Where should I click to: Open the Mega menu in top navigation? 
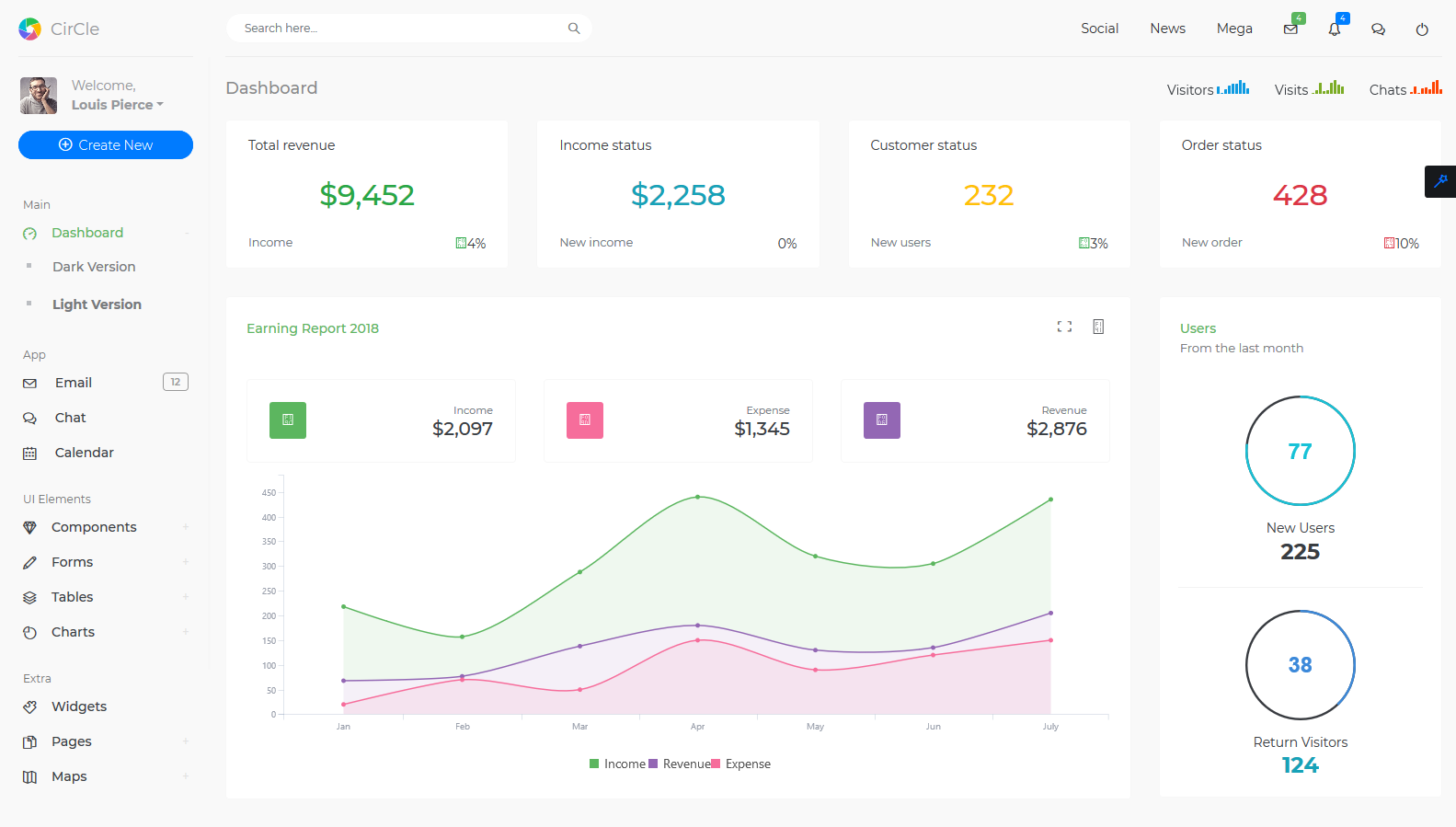tap(1234, 29)
